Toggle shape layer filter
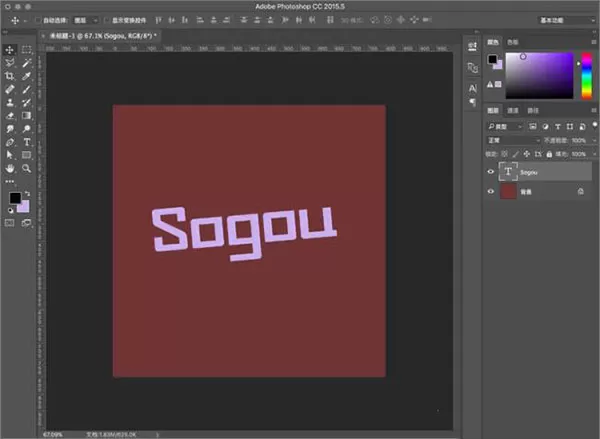This screenshot has height=439, width=600. (570, 126)
